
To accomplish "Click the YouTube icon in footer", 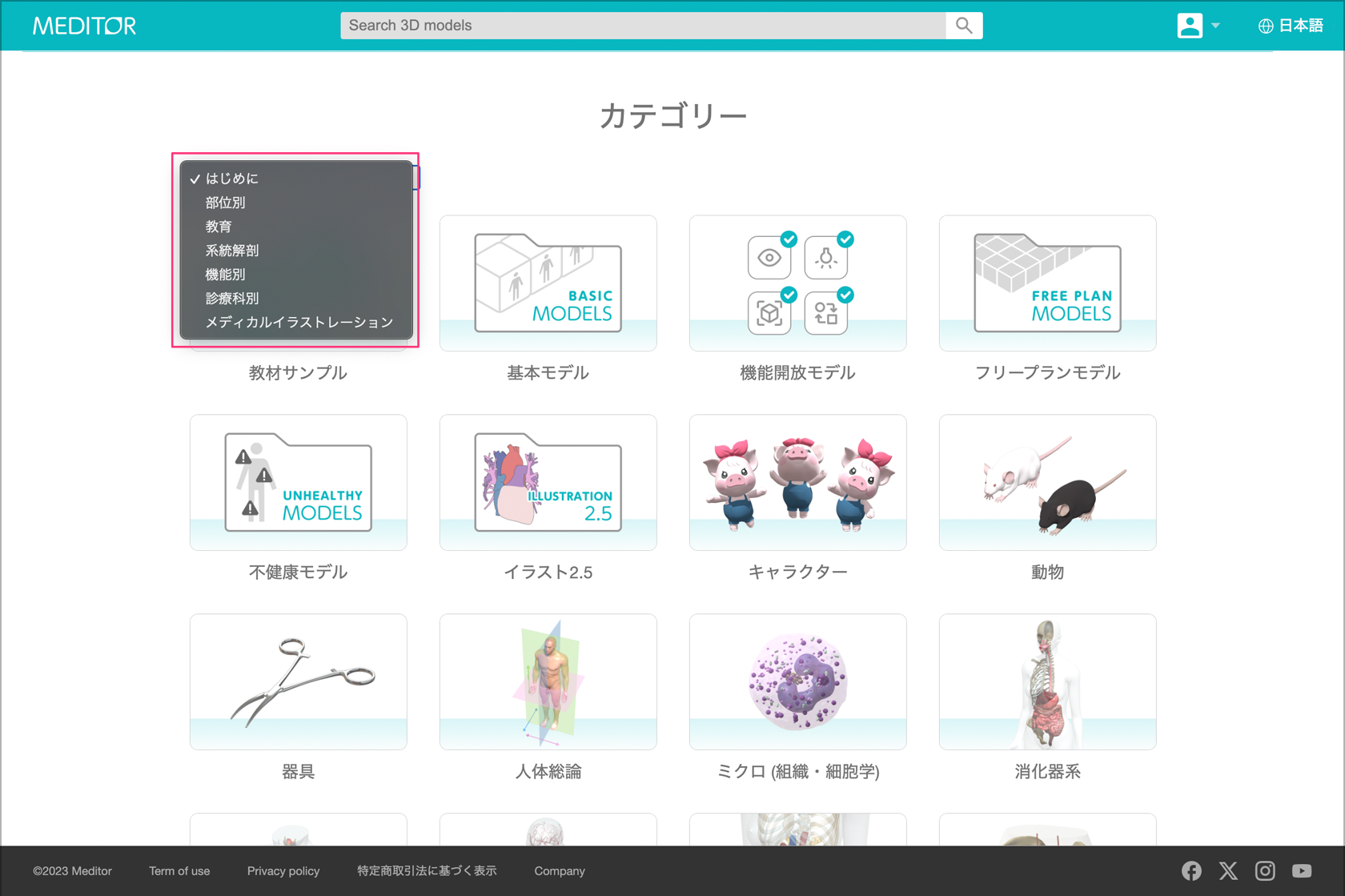I will 1302,870.
